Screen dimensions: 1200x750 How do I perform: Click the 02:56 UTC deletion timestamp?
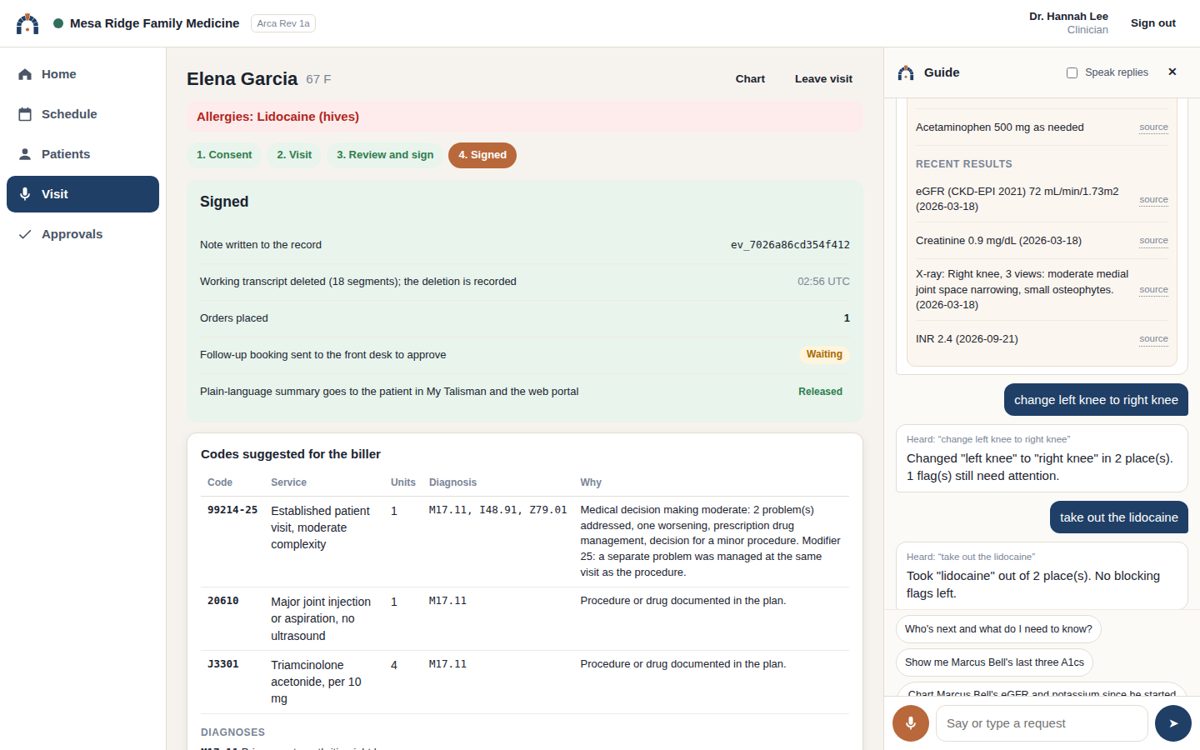coord(824,281)
